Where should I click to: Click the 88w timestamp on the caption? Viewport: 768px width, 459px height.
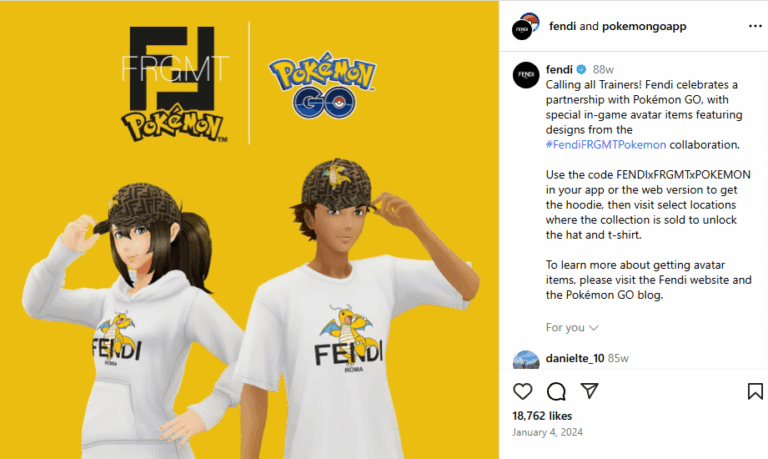(x=603, y=70)
